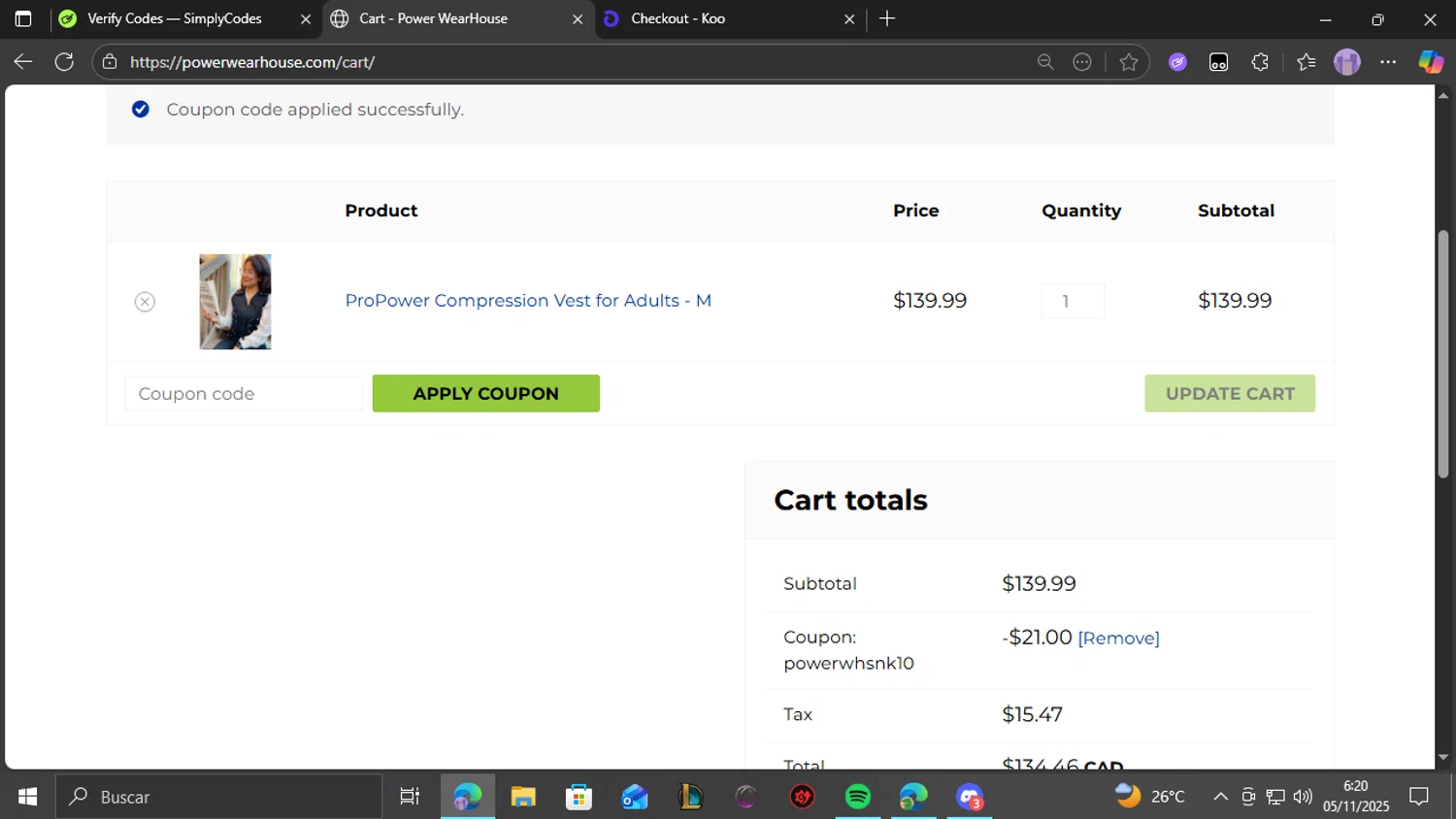Open the weather widget showing 26°C
The image size is (1456, 819).
click(1150, 797)
